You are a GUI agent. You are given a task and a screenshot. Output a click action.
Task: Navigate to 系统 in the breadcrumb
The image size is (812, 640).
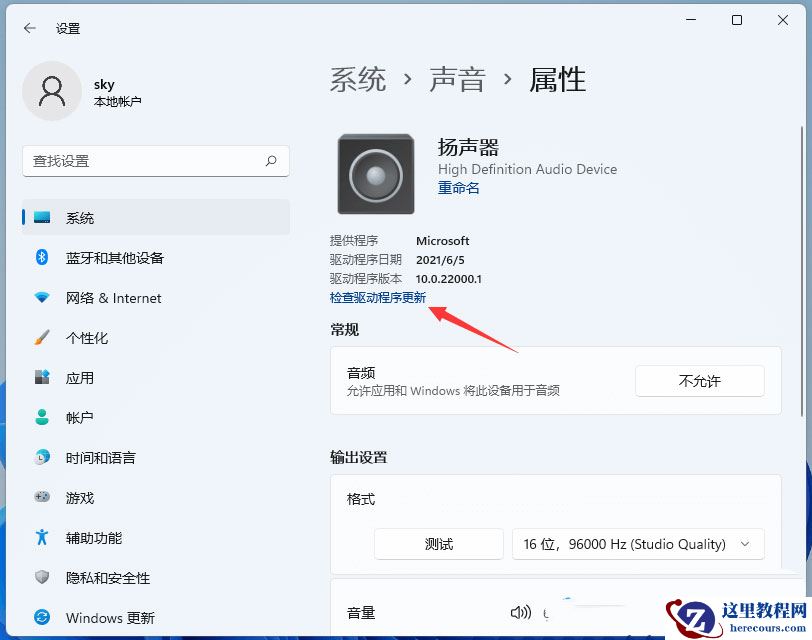point(358,80)
